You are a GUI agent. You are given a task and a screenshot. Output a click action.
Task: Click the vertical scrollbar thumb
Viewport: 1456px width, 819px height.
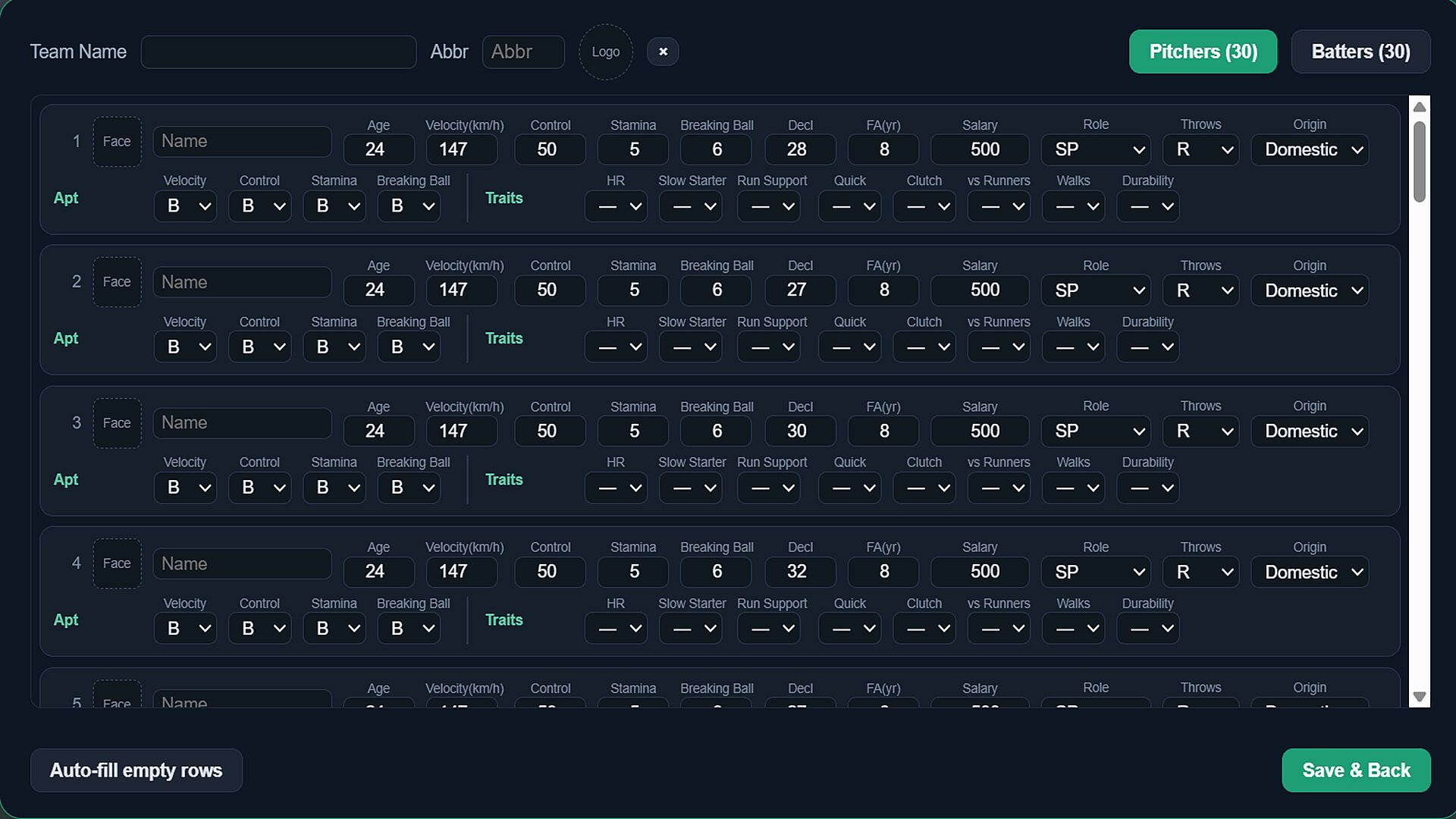1420,162
